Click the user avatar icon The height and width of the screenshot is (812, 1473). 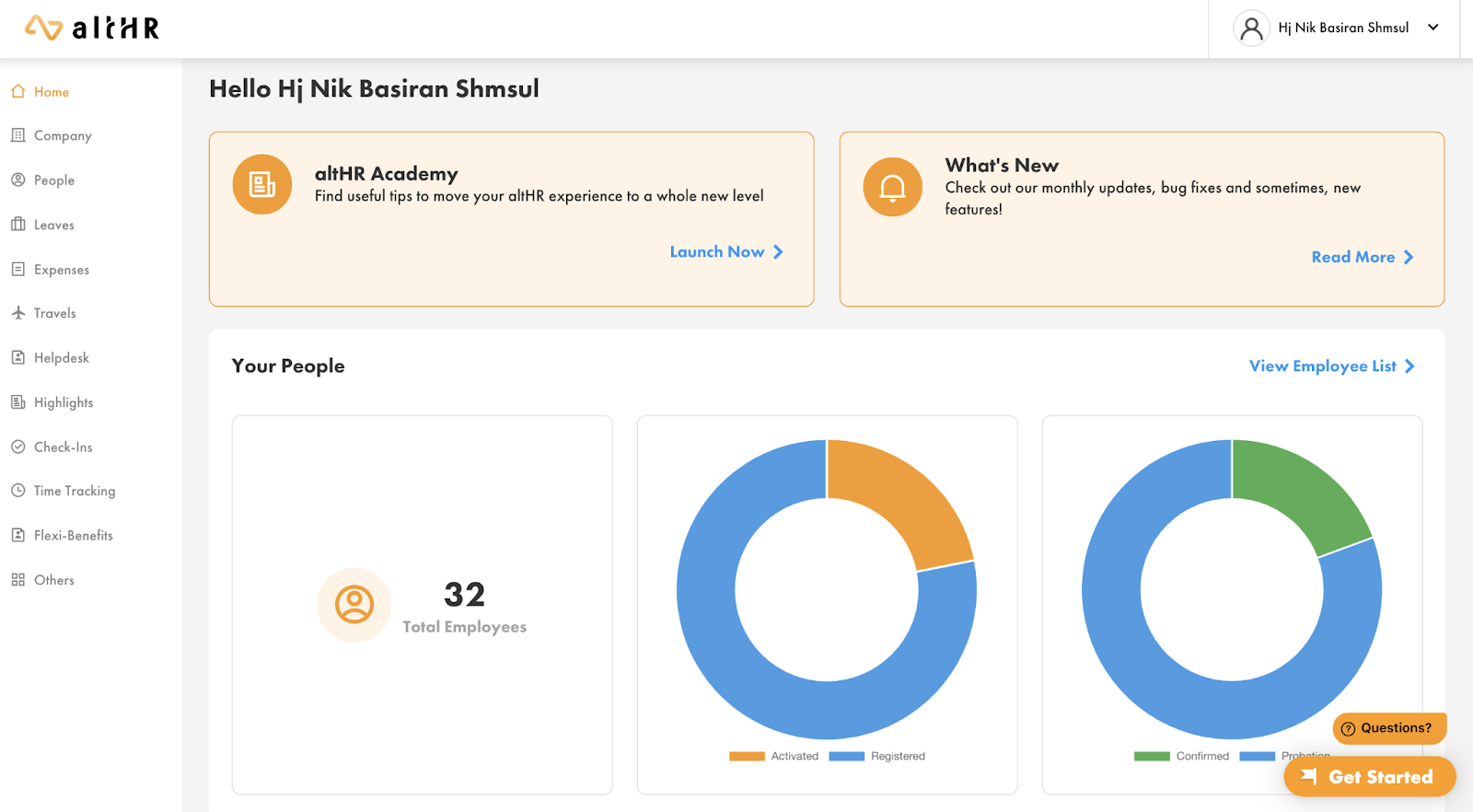pos(1251,29)
